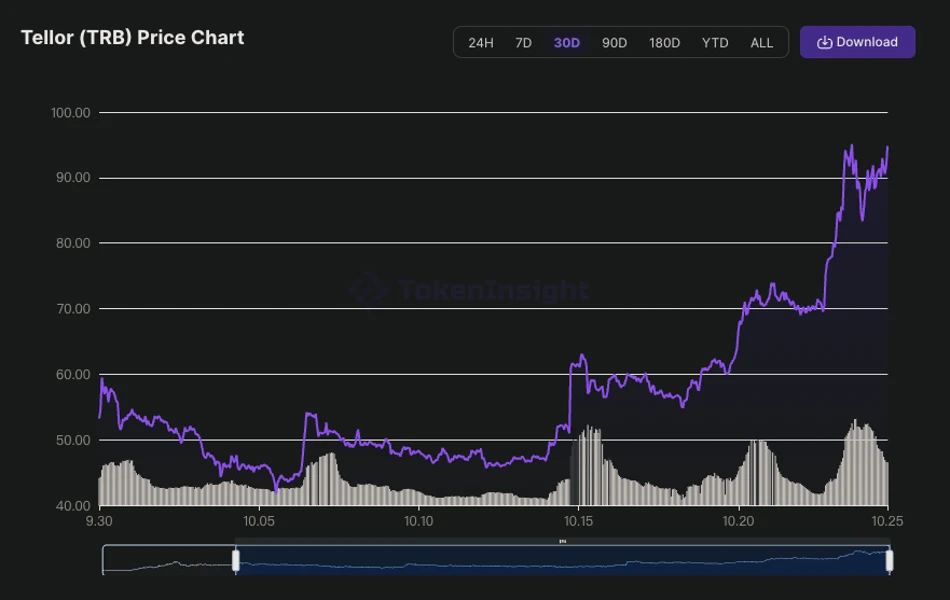The image size is (950, 600).
Task: Click the 10.20 date axis label
Action: pyautogui.click(x=737, y=522)
